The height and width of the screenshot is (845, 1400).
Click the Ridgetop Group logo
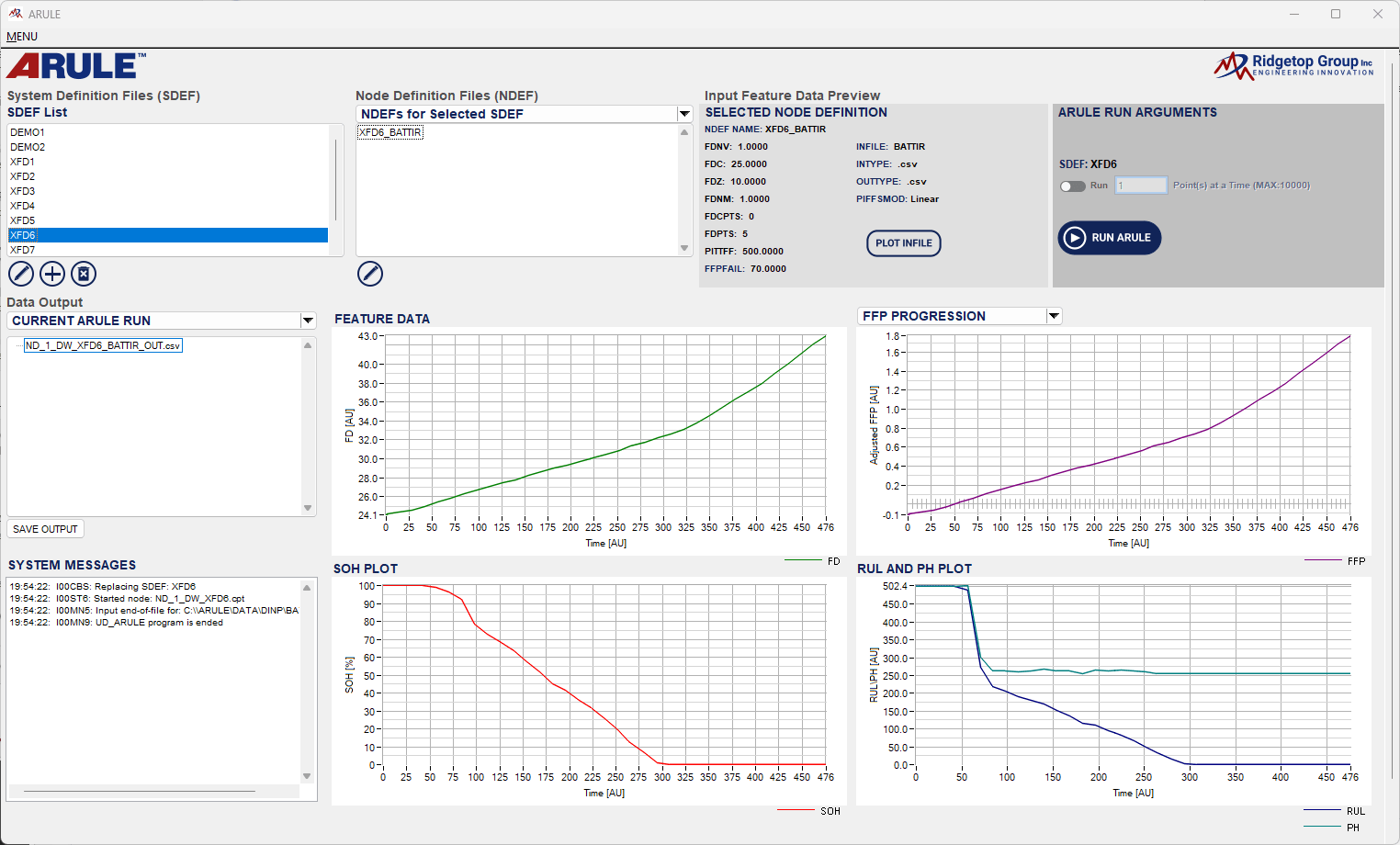tap(1293, 66)
